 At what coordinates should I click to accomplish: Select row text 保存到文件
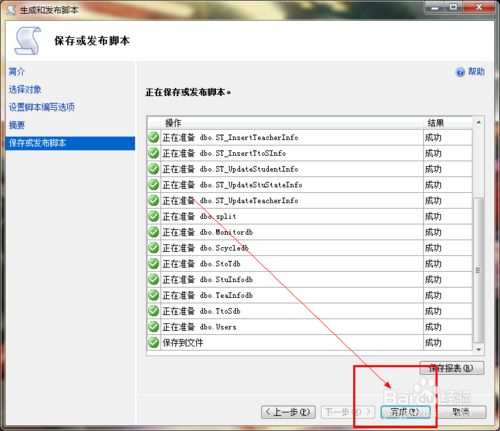[183, 342]
